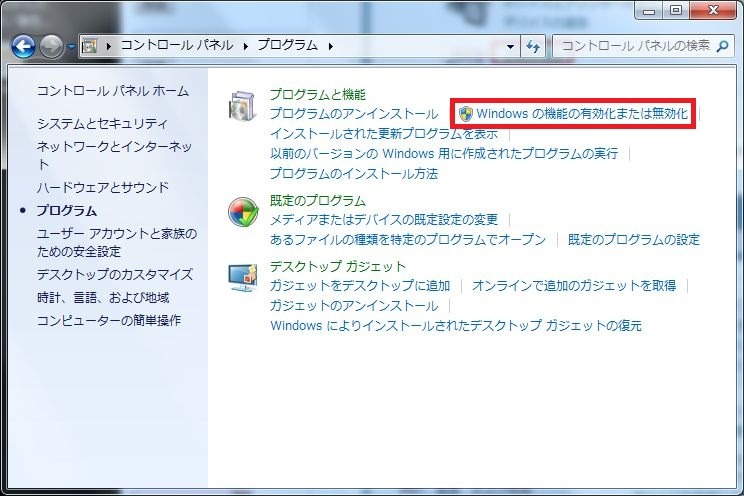Expand the arrow after プログラム breadcrumb
Viewport: 744px width, 496px height.
pos(330,46)
